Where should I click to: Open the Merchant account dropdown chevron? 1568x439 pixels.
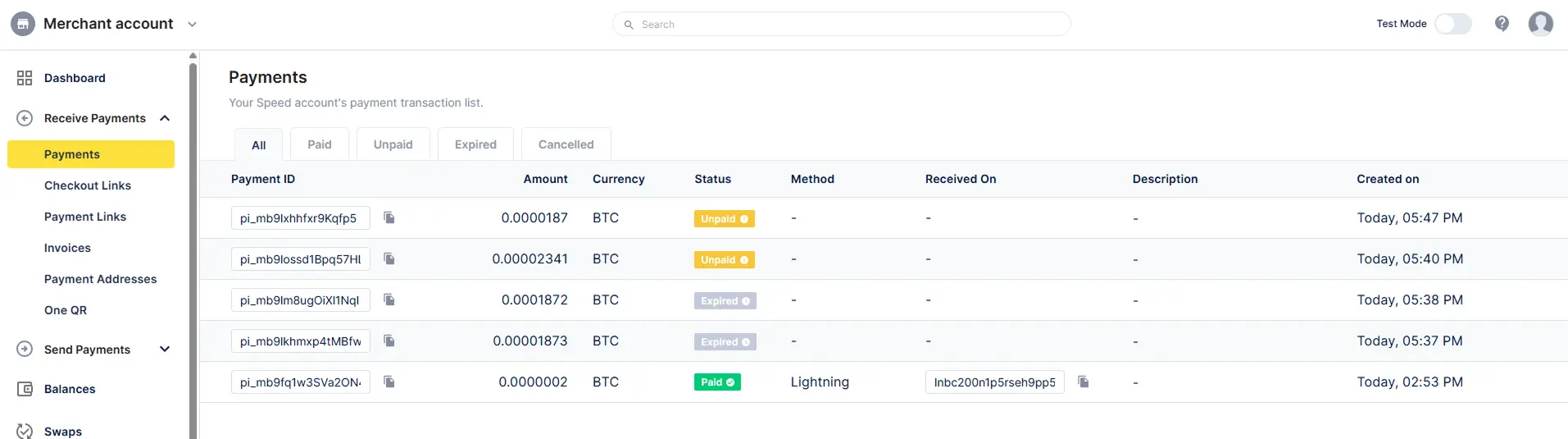click(192, 25)
